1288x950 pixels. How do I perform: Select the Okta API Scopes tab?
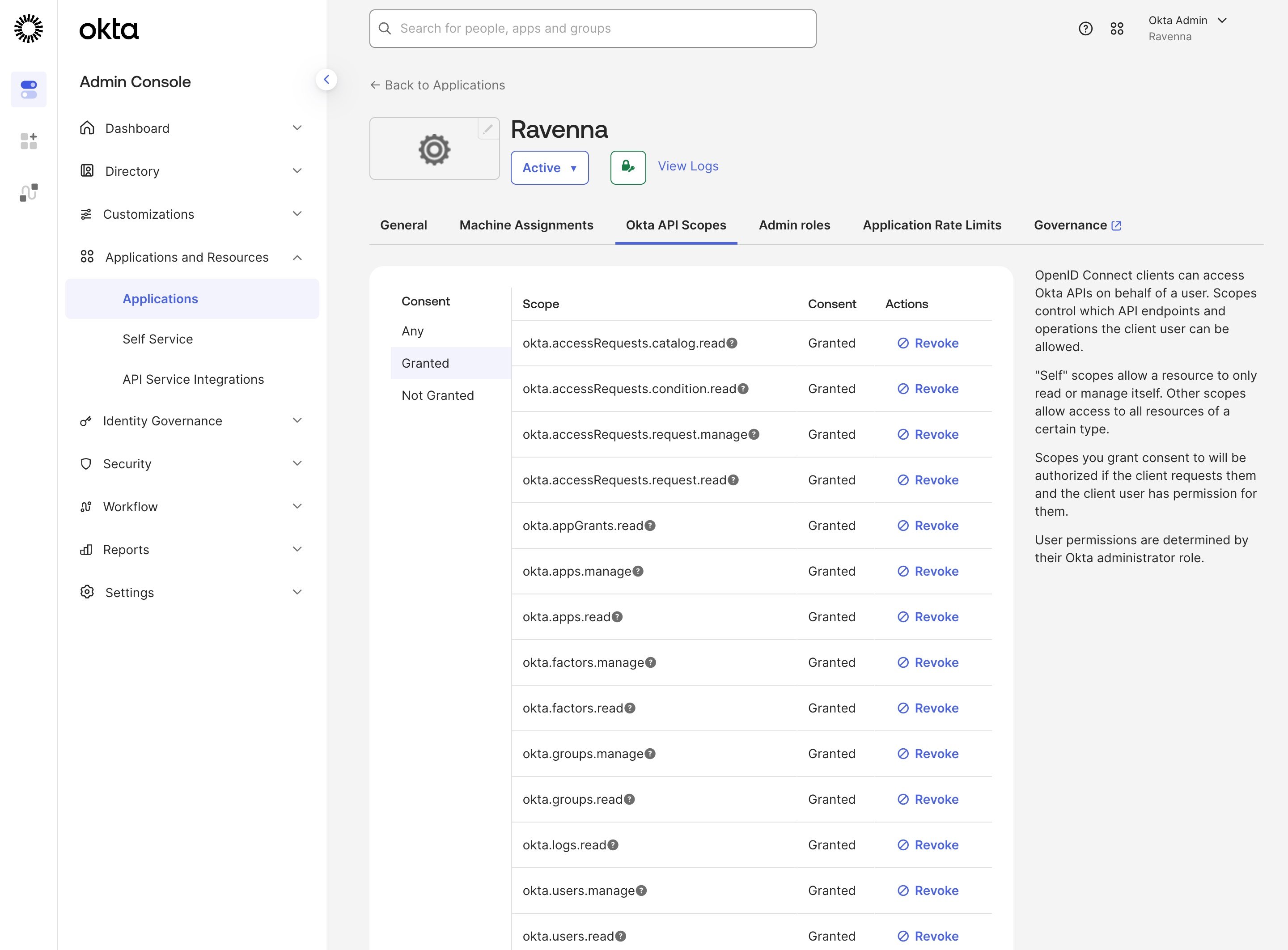pos(676,225)
